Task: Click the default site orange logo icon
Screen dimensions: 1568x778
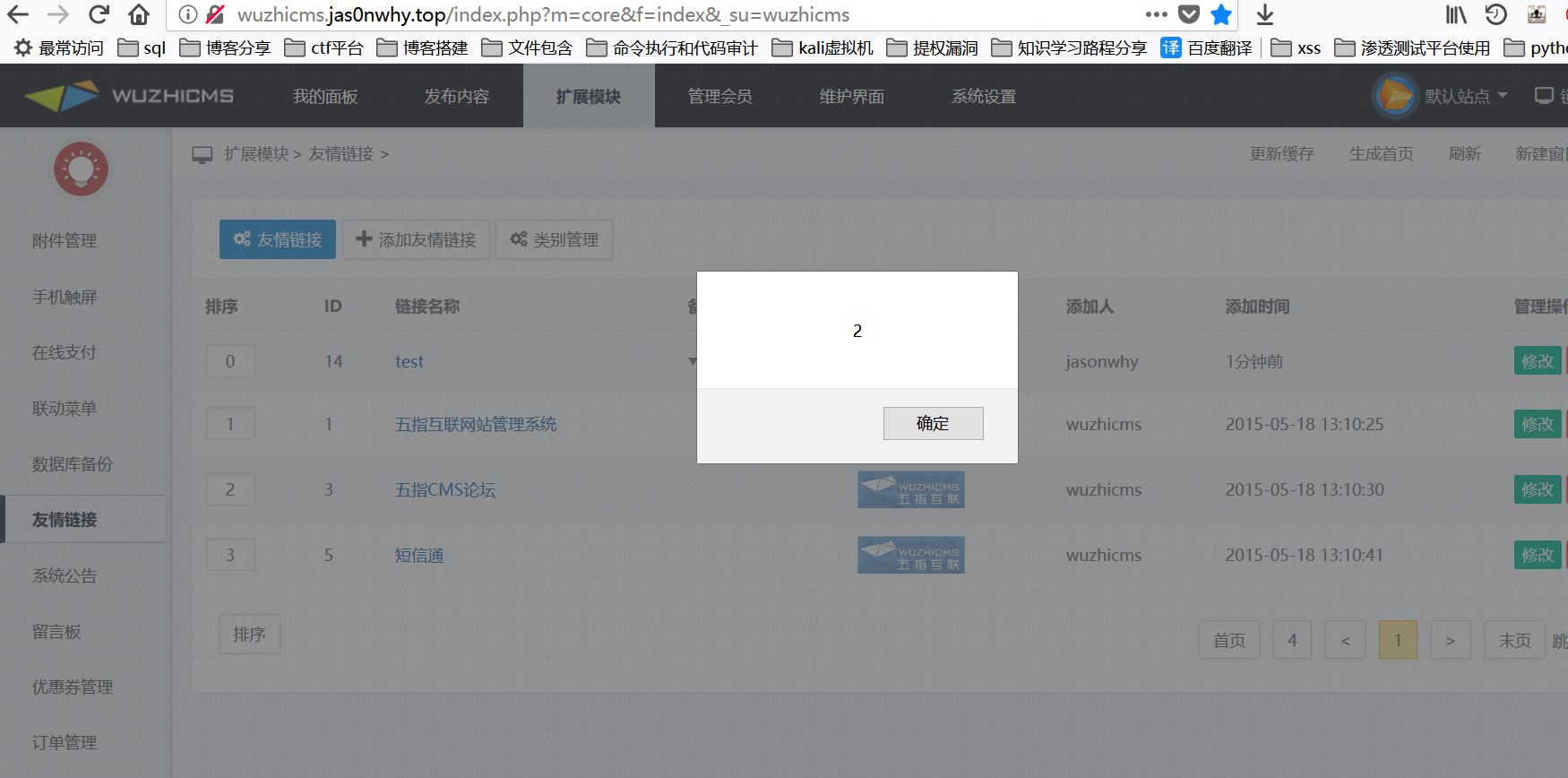Action: coord(1394,96)
